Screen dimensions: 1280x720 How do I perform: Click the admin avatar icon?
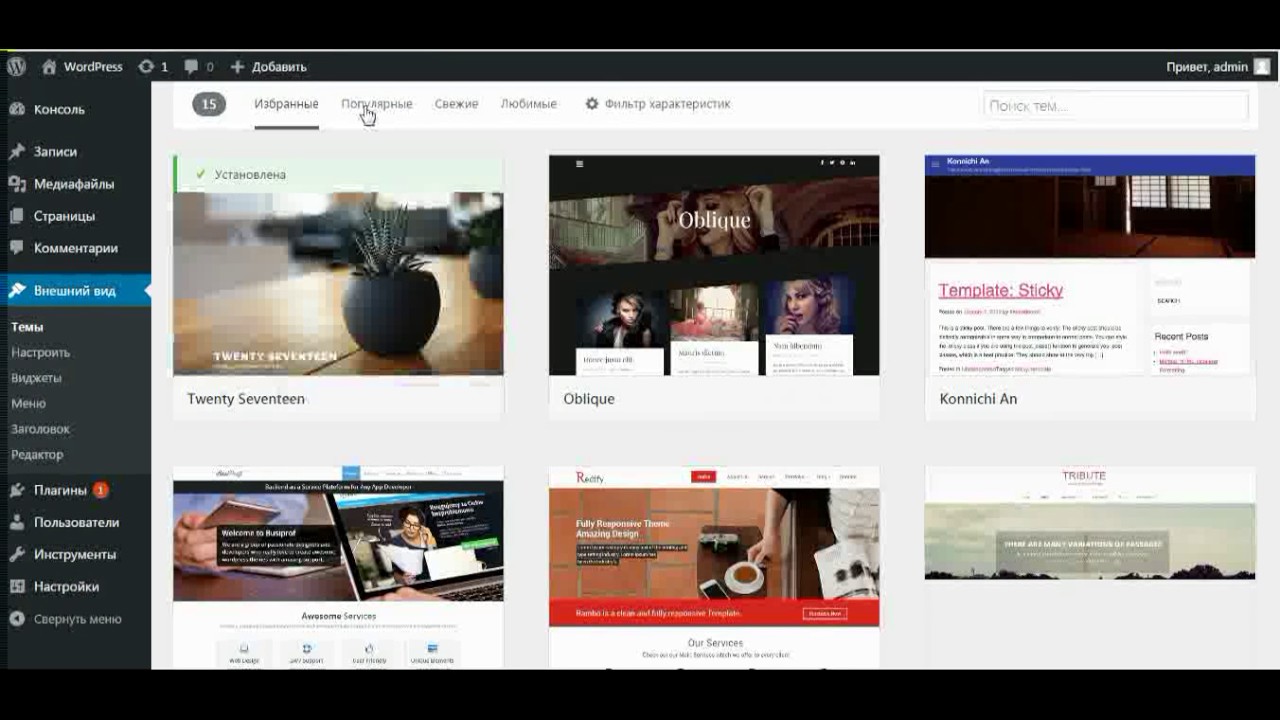1262,67
